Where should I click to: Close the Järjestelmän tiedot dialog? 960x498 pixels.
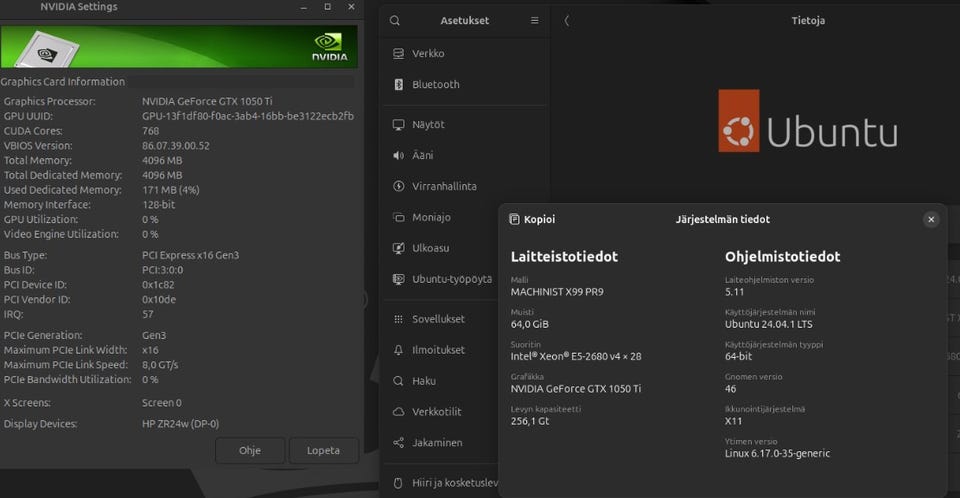[x=931, y=219]
